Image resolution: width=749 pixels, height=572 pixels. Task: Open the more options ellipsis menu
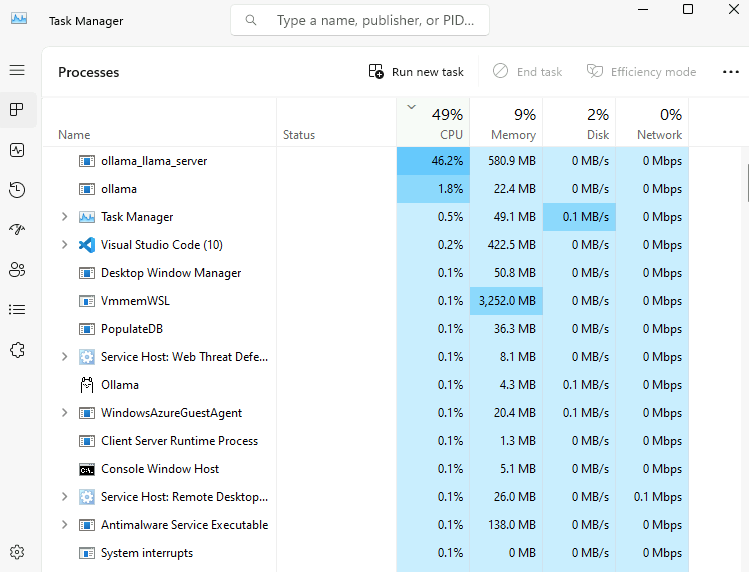(x=730, y=72)
